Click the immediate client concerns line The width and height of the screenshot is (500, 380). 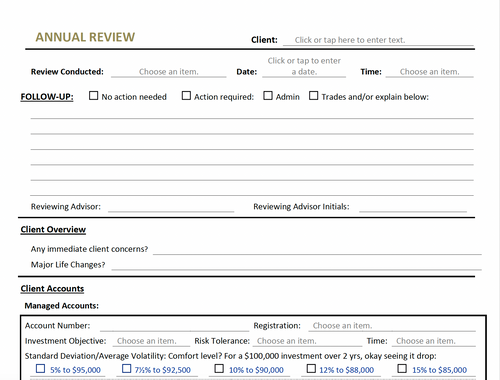coord(317,249)
